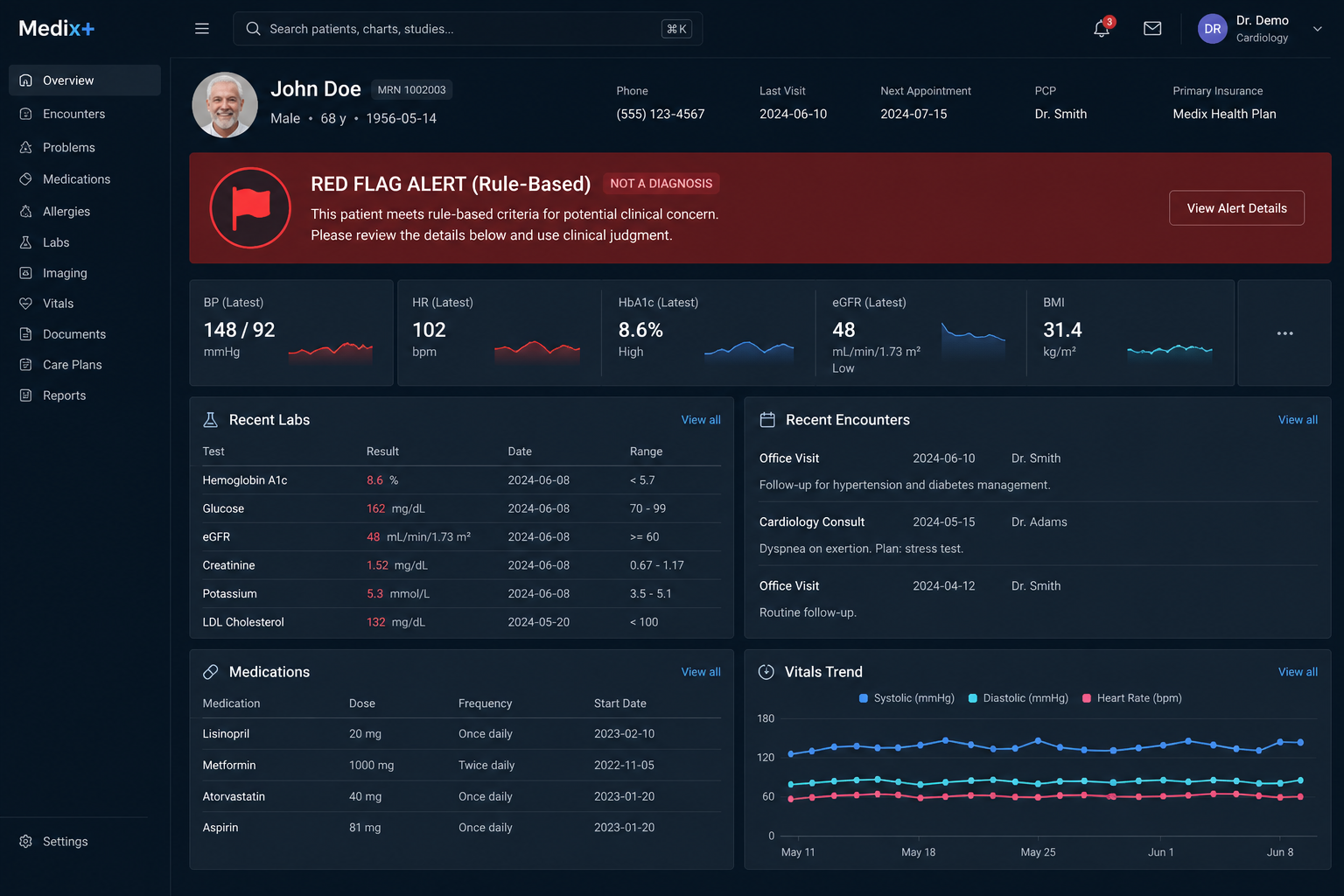Toggle the Diastolic legend swatch
Screen dimensions: 1344x896
[973, 698]
